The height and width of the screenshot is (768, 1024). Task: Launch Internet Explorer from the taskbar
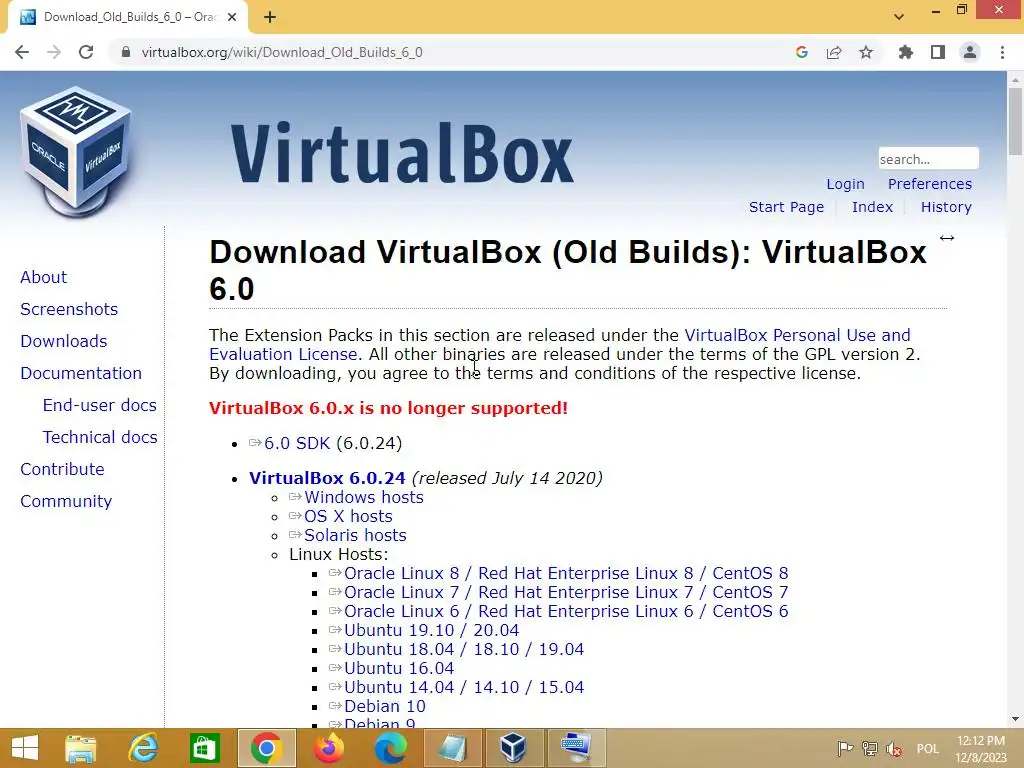(143, 748)
